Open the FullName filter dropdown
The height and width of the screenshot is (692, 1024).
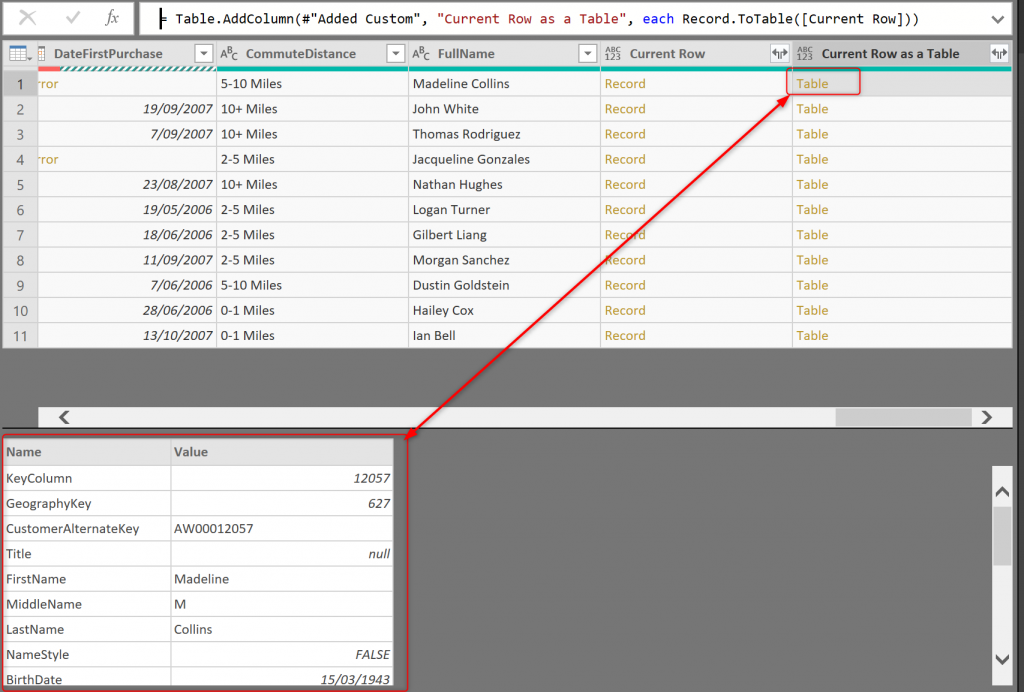pos(588,54)
